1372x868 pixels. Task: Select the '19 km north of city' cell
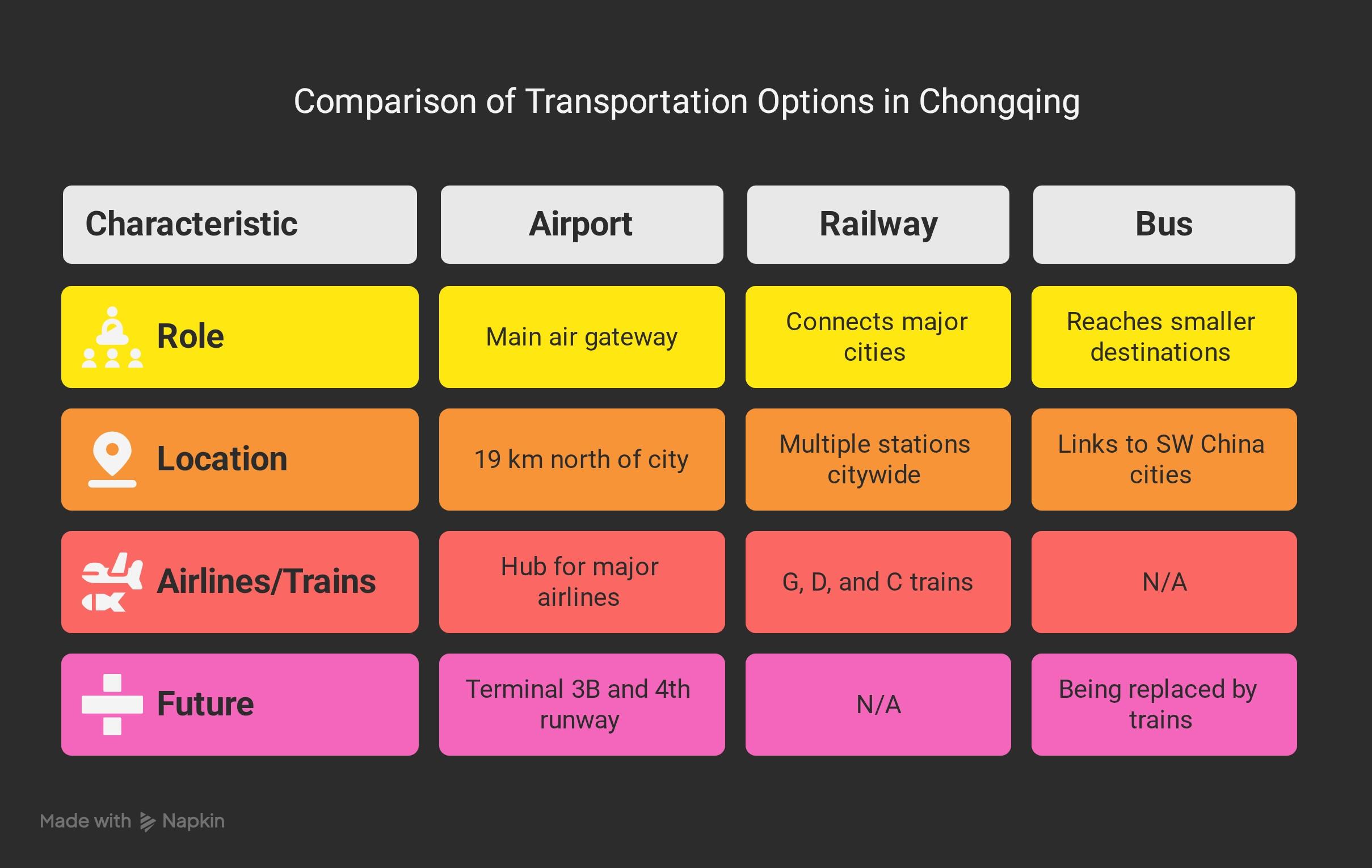point(582,460)
